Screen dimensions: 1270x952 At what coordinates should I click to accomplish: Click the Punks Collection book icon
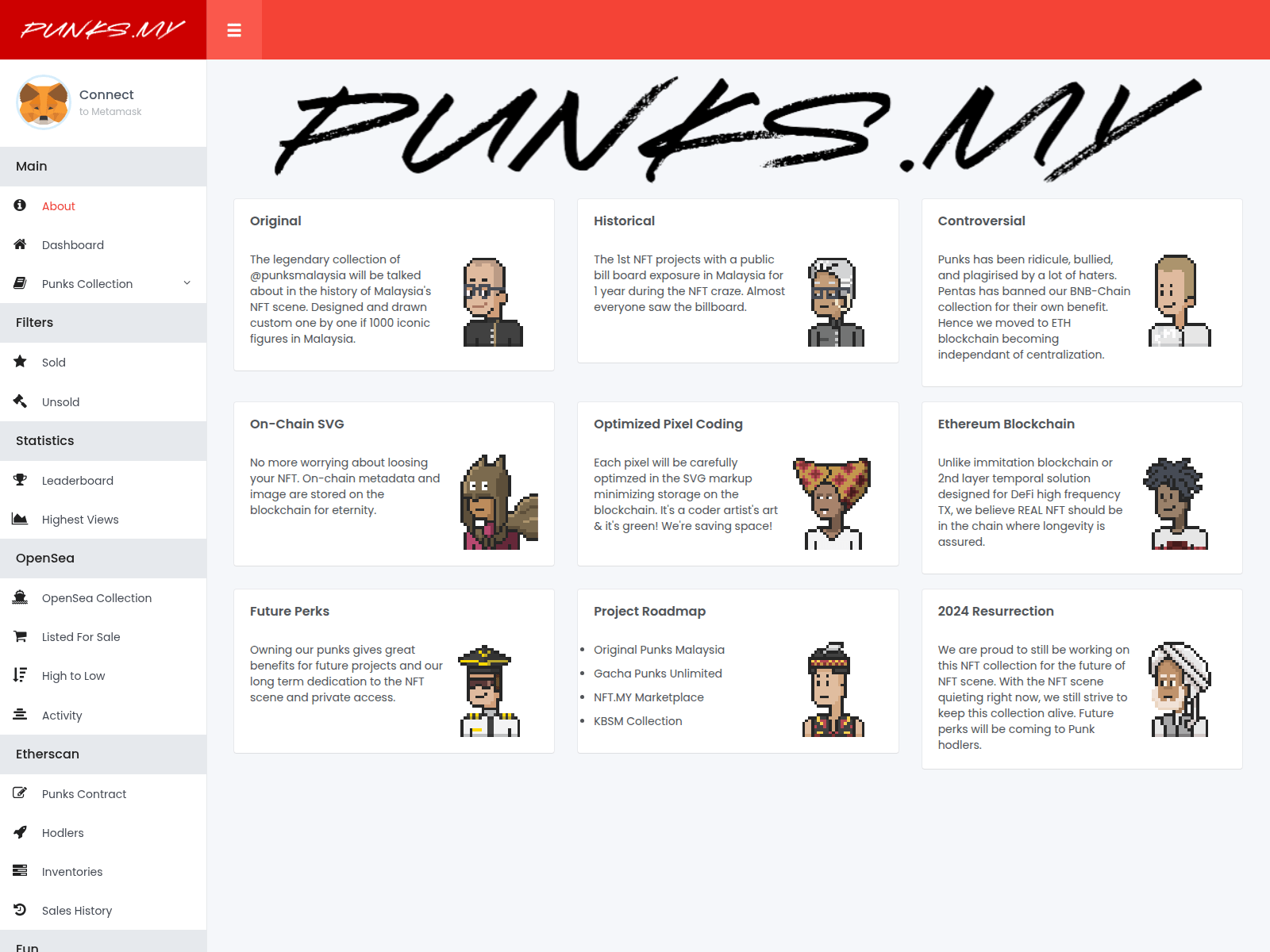click(x=20, y=283)
